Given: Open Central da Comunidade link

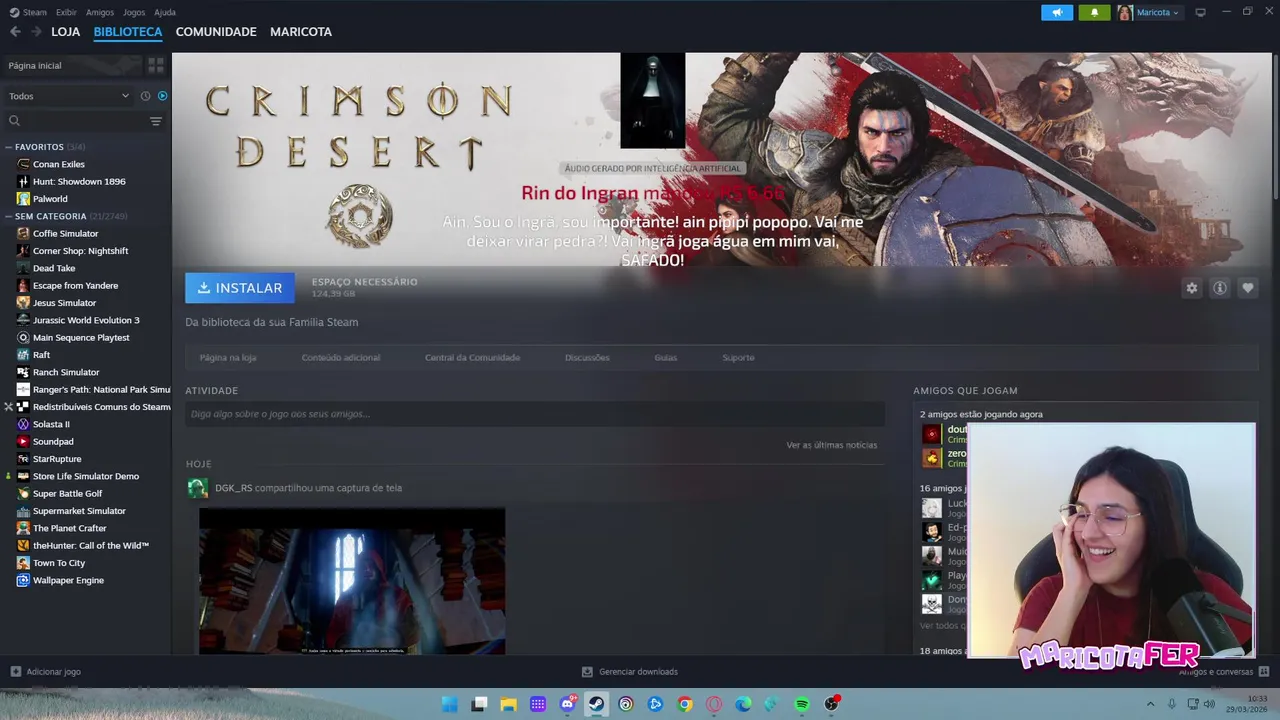Looking at the screenshot, I should tap(472, 358).
